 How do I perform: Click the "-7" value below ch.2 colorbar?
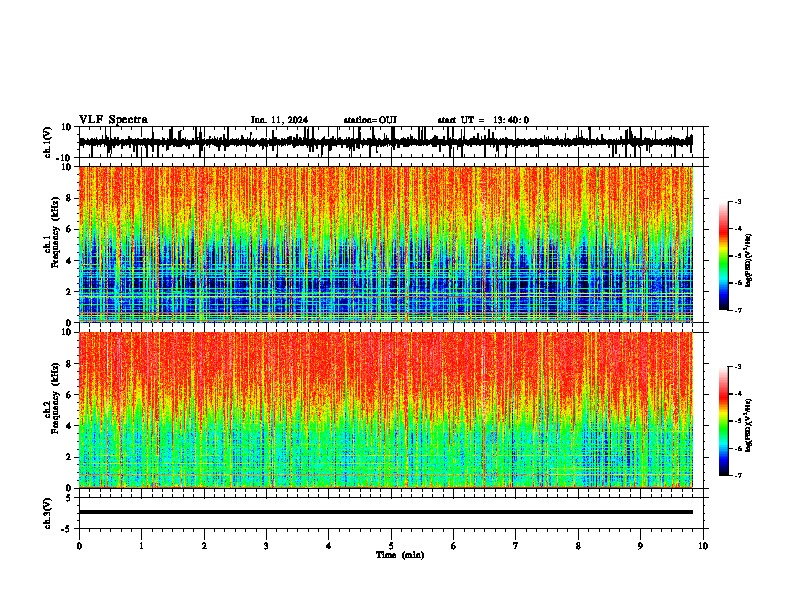[737, 475]
